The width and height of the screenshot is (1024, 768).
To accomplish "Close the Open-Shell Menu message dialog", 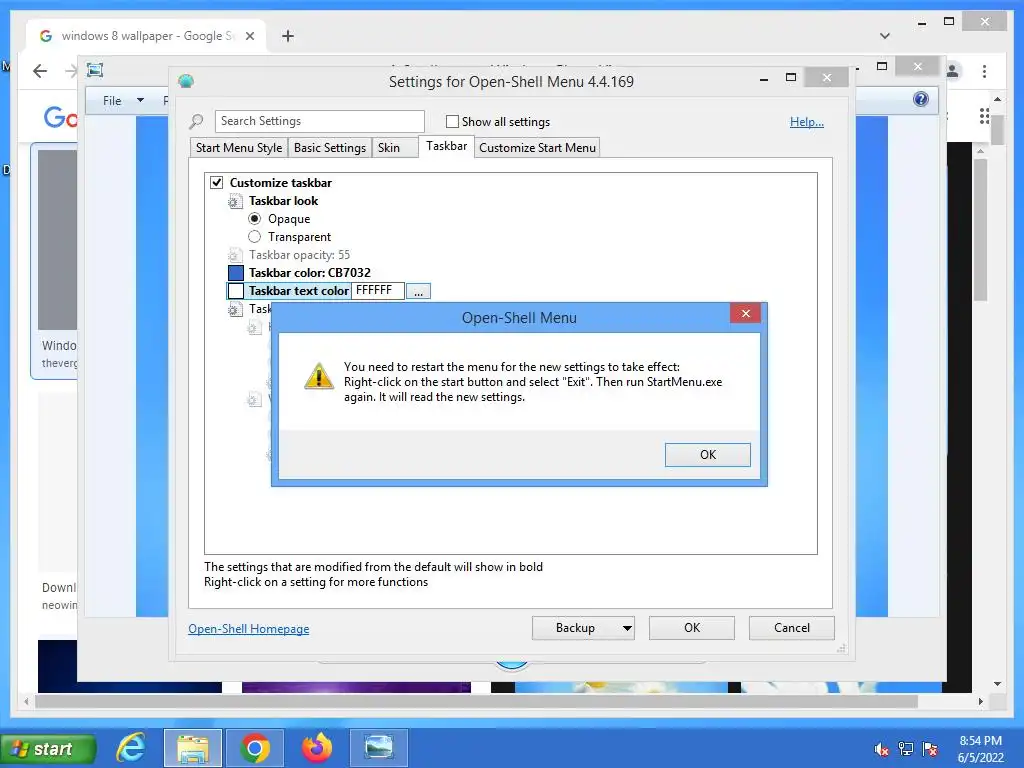I will pyautogui.click(x=745, y=313).
